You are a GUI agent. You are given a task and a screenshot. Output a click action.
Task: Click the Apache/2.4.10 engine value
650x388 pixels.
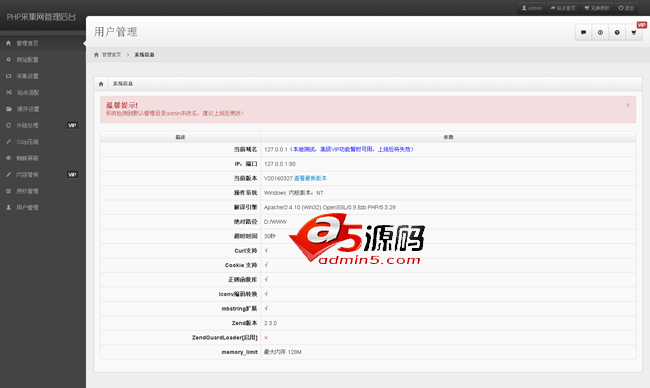point(330,207)
